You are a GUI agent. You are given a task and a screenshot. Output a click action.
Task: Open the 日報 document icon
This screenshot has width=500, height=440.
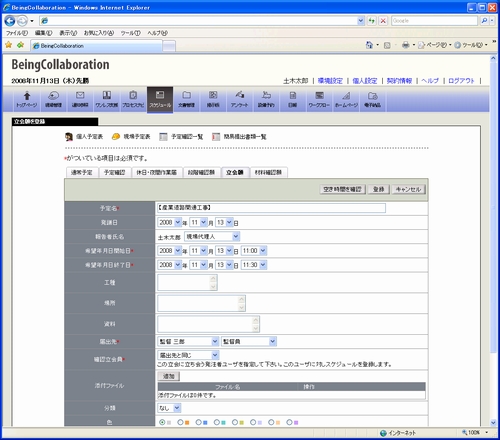click(293, 99)
